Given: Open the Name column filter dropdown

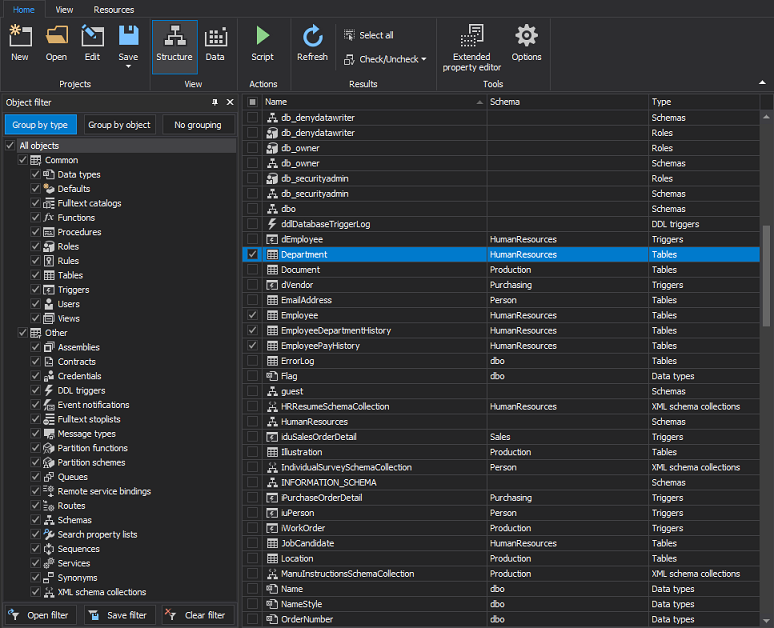Looking at the screenshot, I should (479, 102).
